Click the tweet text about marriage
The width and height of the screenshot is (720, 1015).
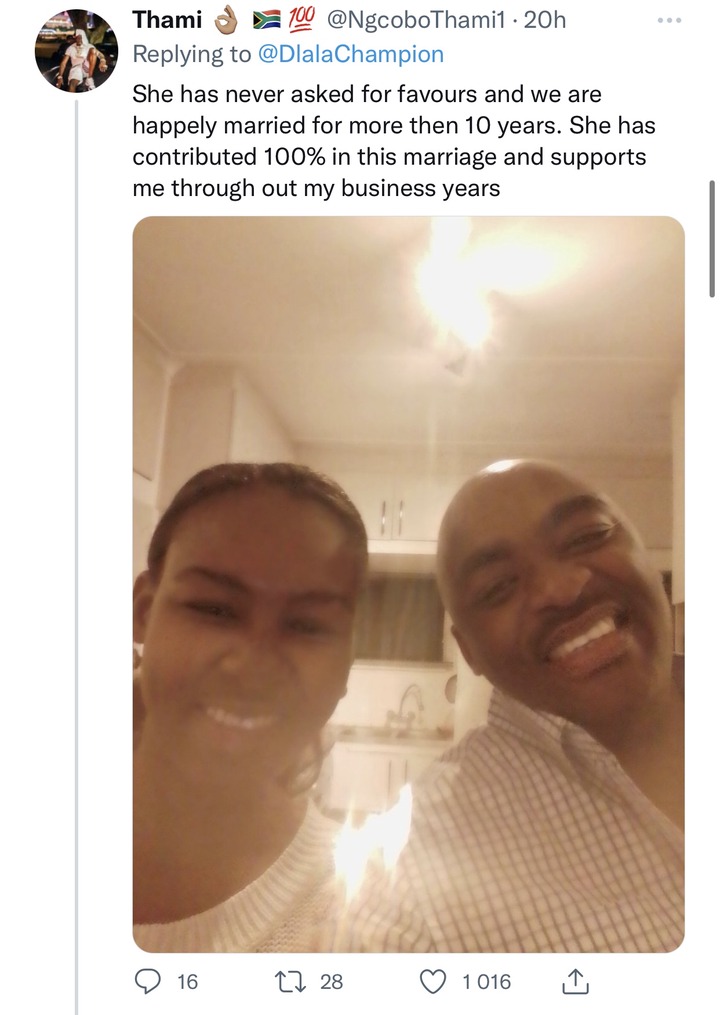[x=394, y=141]
